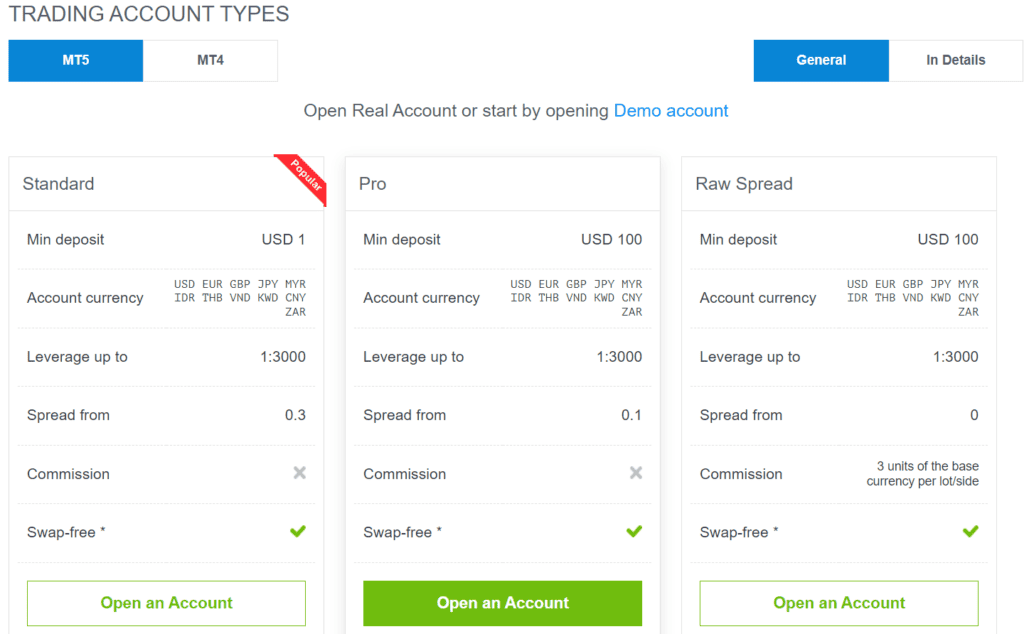Open the Demo account link
1024x634 pixels.
[671, 111]
